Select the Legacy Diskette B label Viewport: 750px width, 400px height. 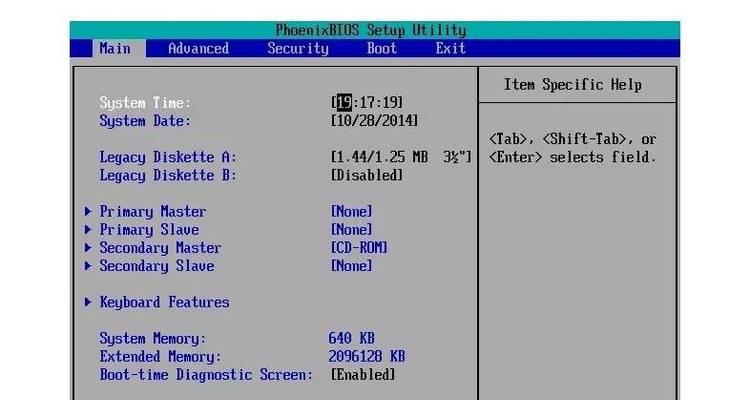click(x=168, y=175)
